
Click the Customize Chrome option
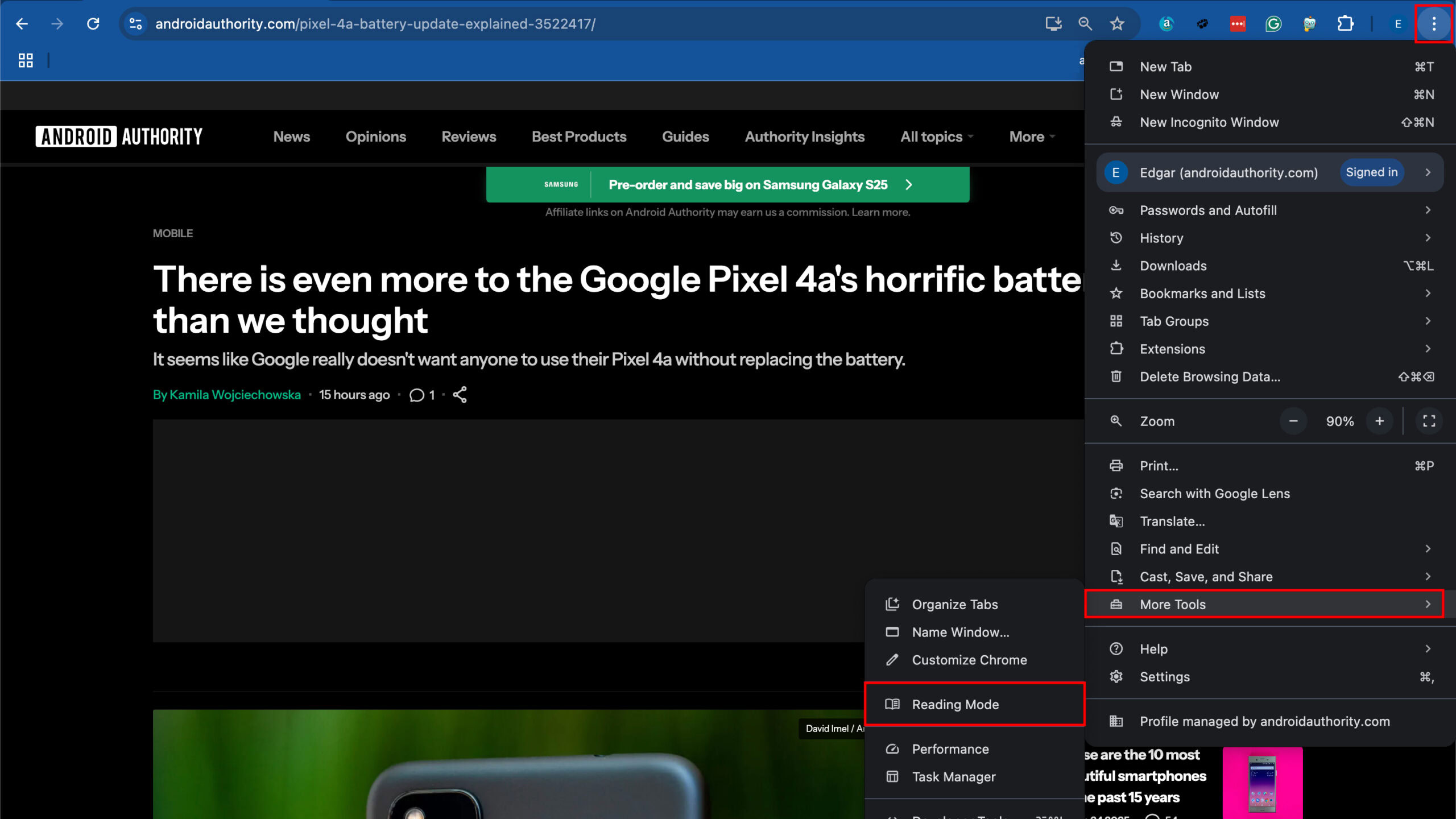tap(969, 659)
